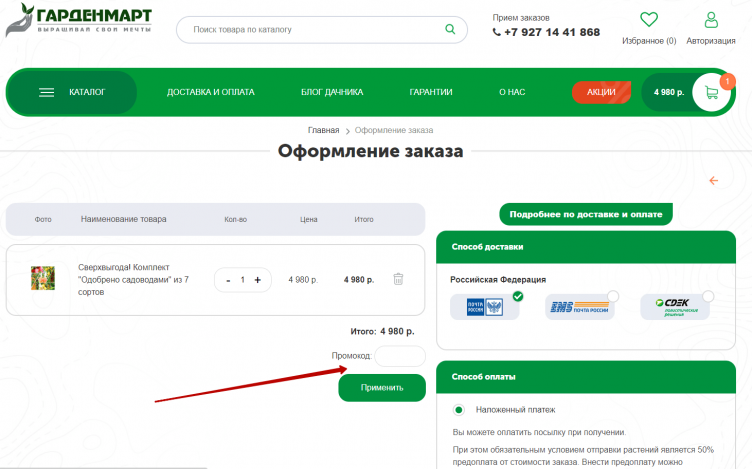This screenshot has height=469, width=752.
Task: Click the Итого: 4 980 р. total text
Action: (x=382, y=331)
